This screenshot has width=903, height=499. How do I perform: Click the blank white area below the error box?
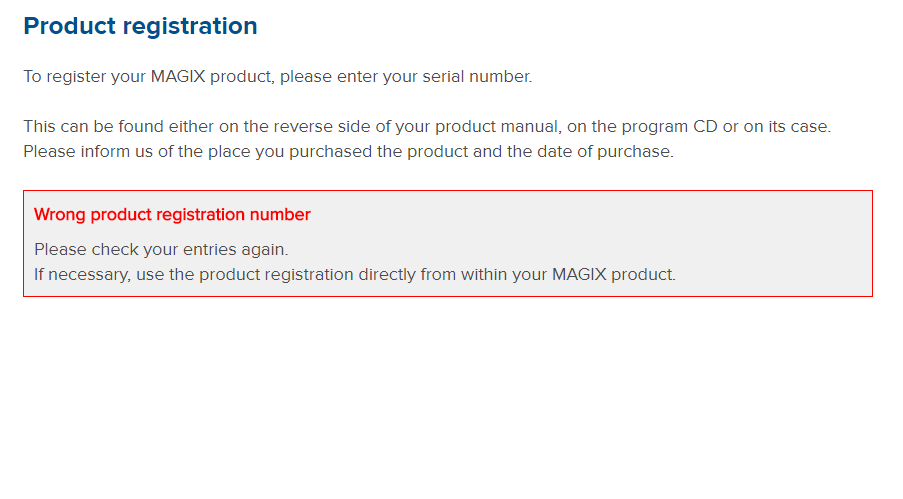pos(448,398)
